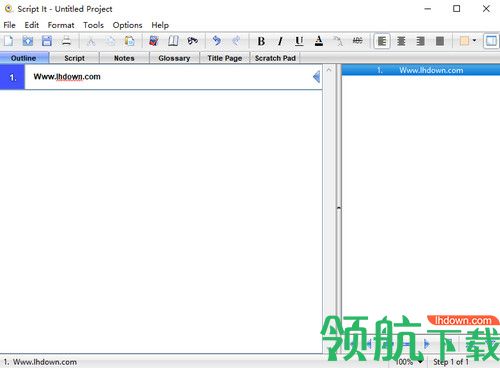Open the Help menu
The width and height of the screenshot is (500, 368).
[160, 25]
